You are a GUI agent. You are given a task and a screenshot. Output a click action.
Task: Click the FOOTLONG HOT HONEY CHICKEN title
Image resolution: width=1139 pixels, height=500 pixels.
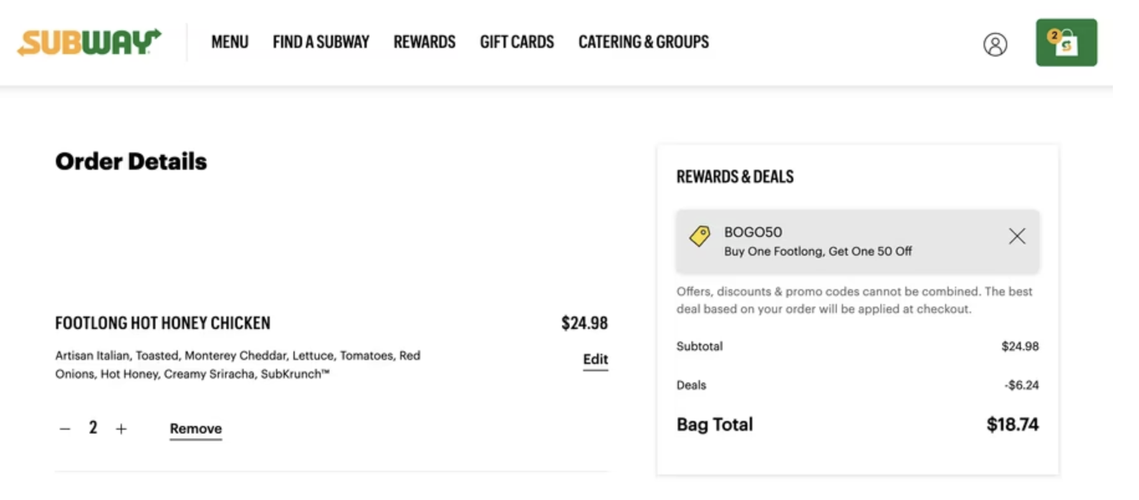pyautogui.click(x=163, y=323)
